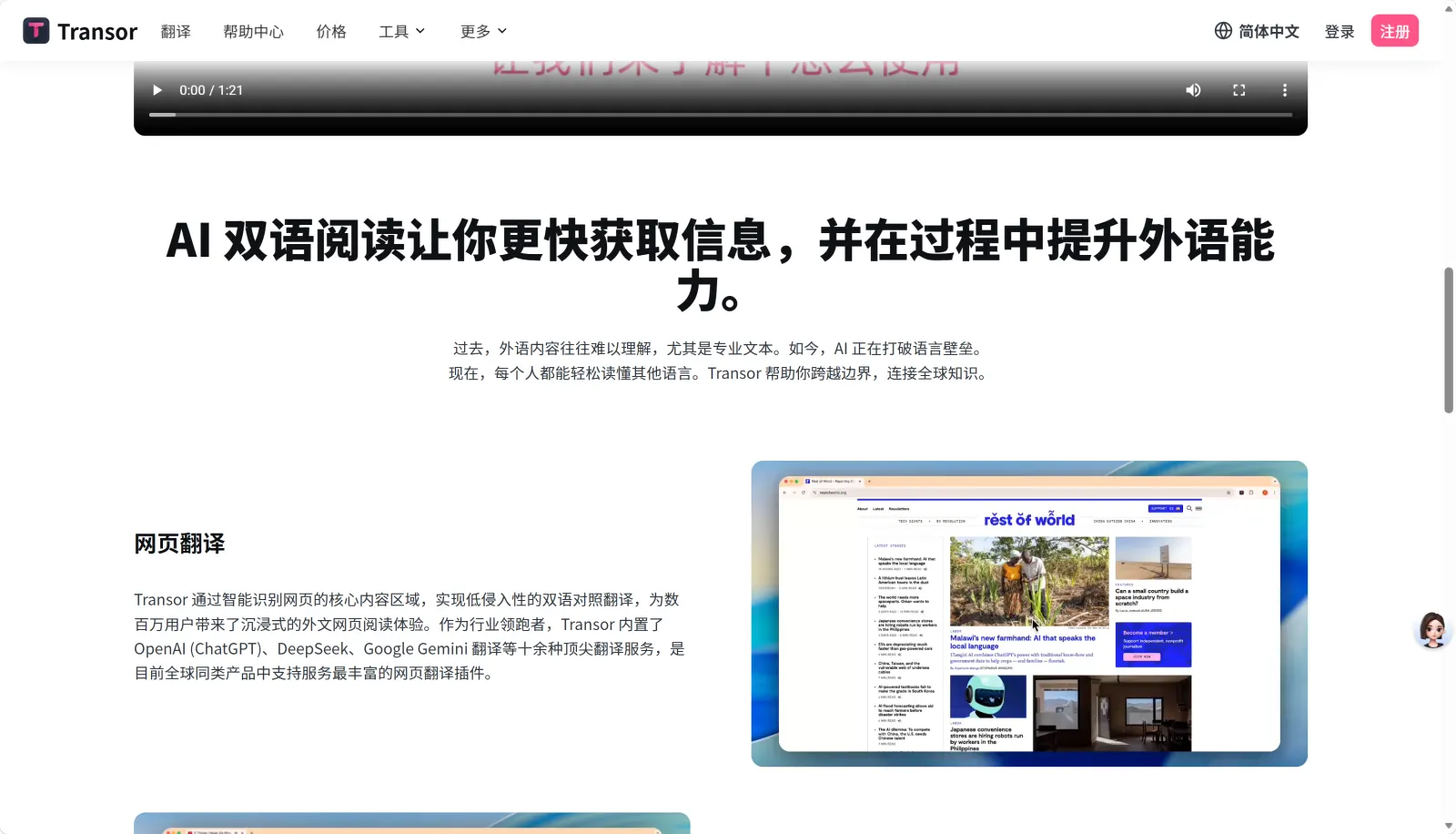
Task: Open the chat assistant avatar
Action: coord(1432,629)
